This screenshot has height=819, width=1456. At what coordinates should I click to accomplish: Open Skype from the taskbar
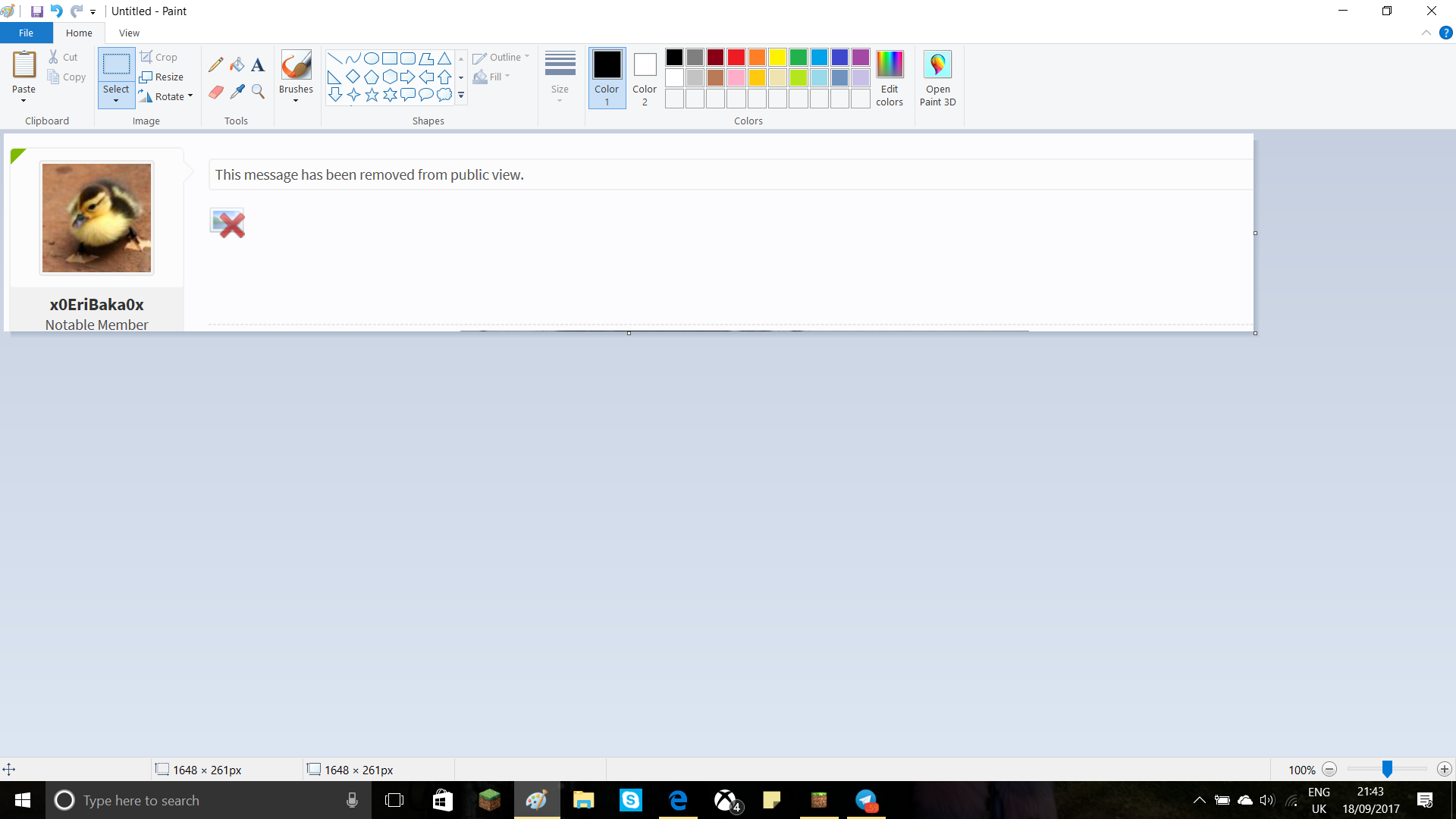tap(631, 800)
